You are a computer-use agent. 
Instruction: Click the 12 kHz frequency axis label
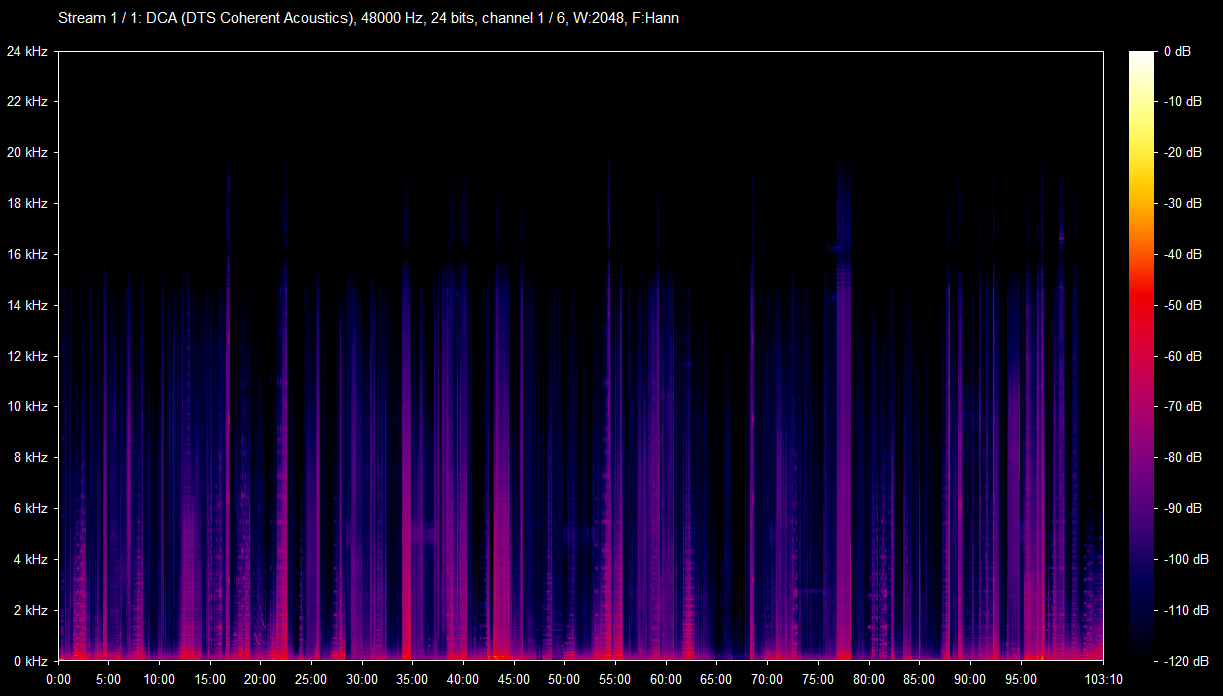(27, 356)
